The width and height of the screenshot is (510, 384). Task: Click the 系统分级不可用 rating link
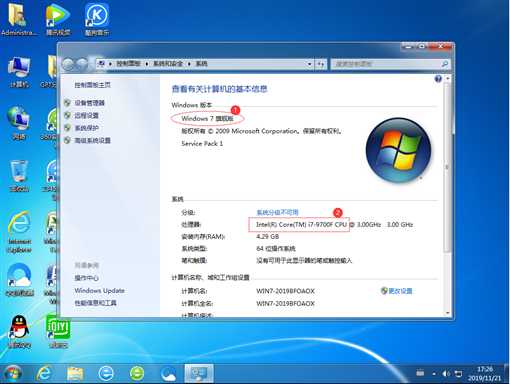click(277, 212)
